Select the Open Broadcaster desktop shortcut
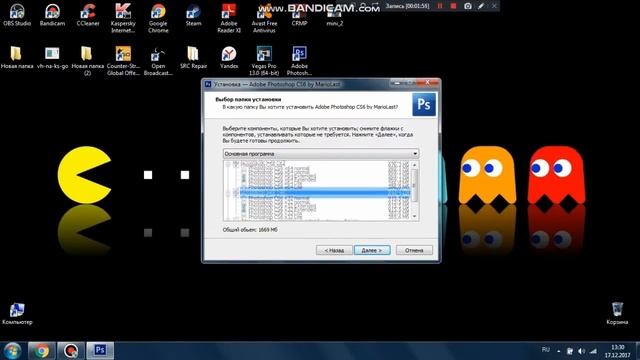 coord(158,60)
